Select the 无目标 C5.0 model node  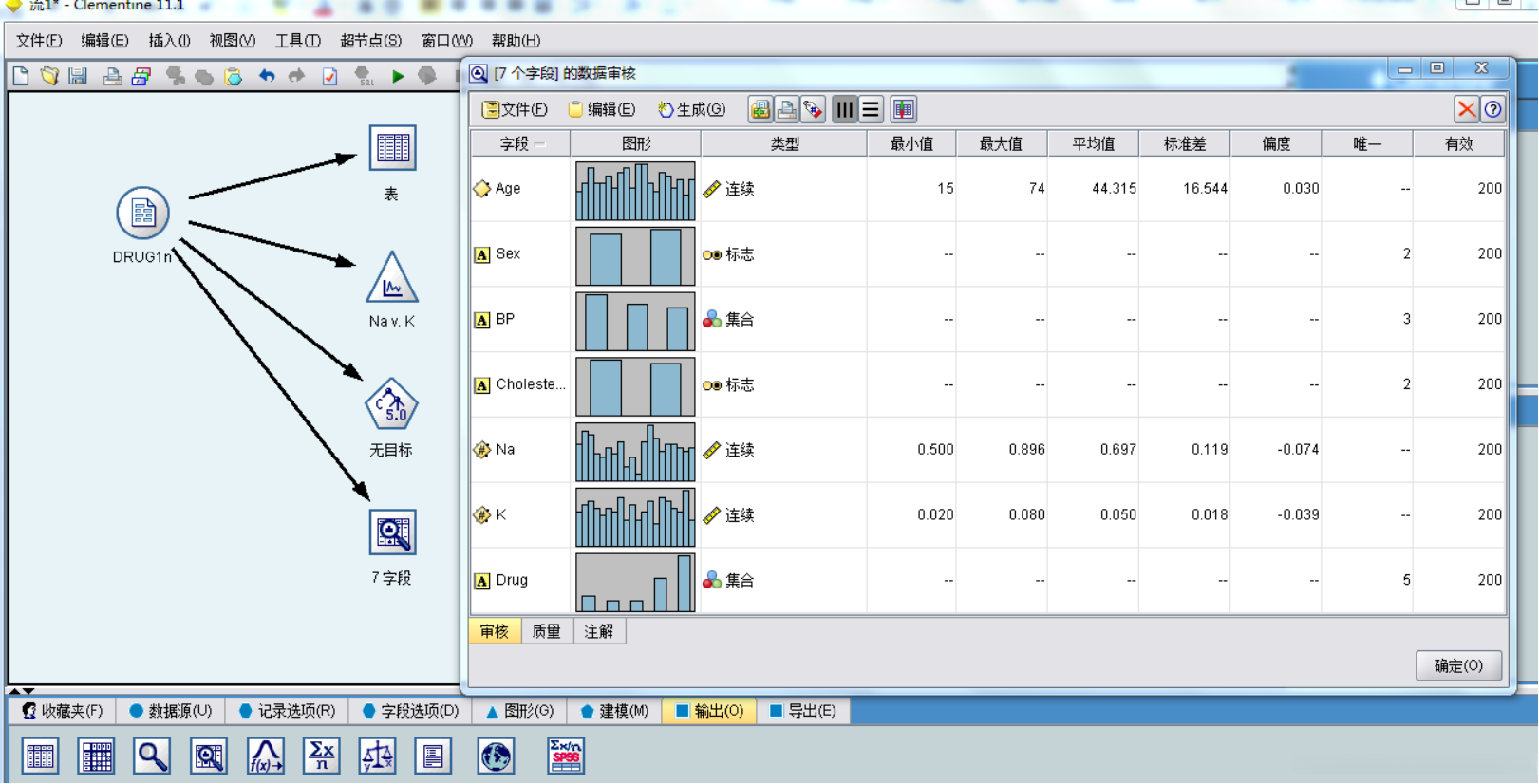click(391, 404)
